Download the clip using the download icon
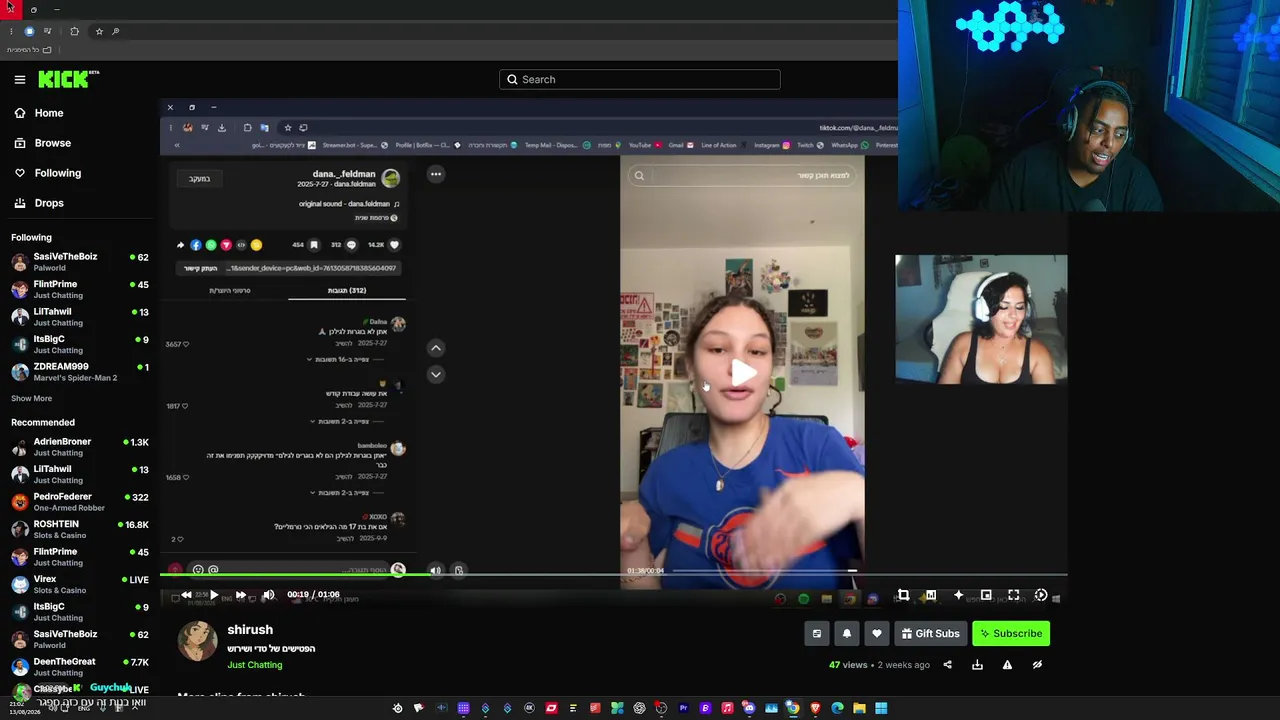This screenshot has width=1280, height=720. (977, 665)
